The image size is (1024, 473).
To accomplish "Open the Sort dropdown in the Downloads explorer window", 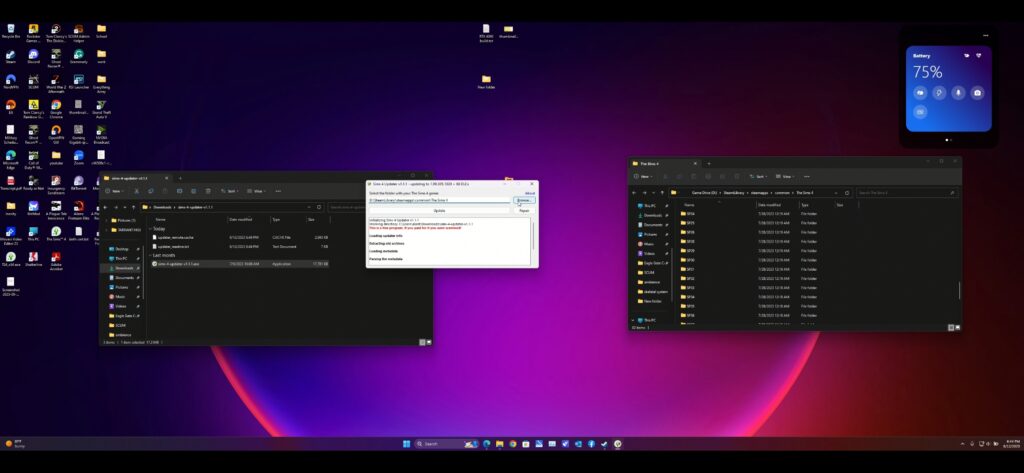I will [x=229, y=191].
